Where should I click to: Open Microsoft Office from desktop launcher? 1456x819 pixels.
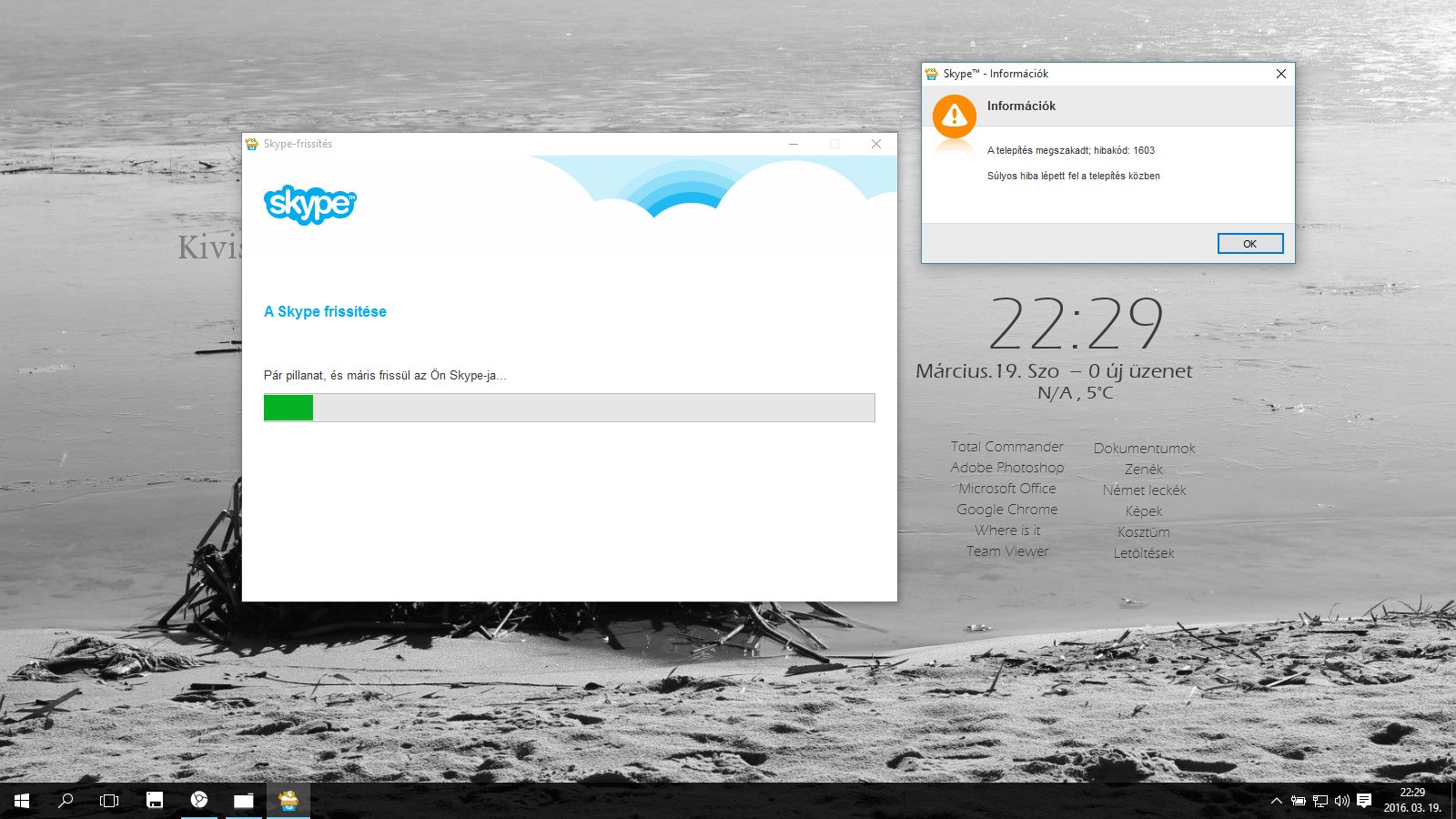pyautogui.click(x=1007, y=489)
